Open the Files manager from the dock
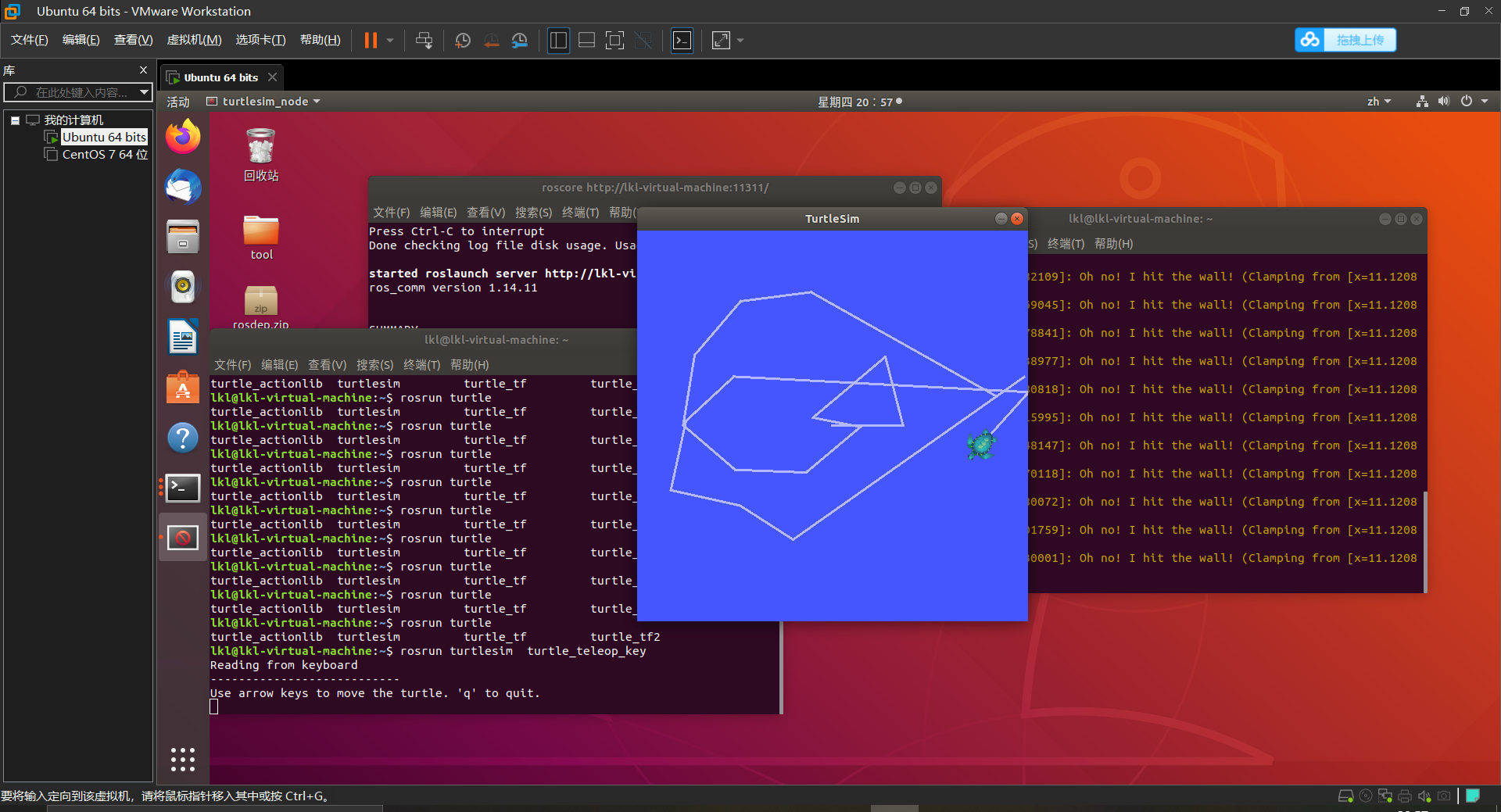This screenshot has width=1501, height=812. 183,236
